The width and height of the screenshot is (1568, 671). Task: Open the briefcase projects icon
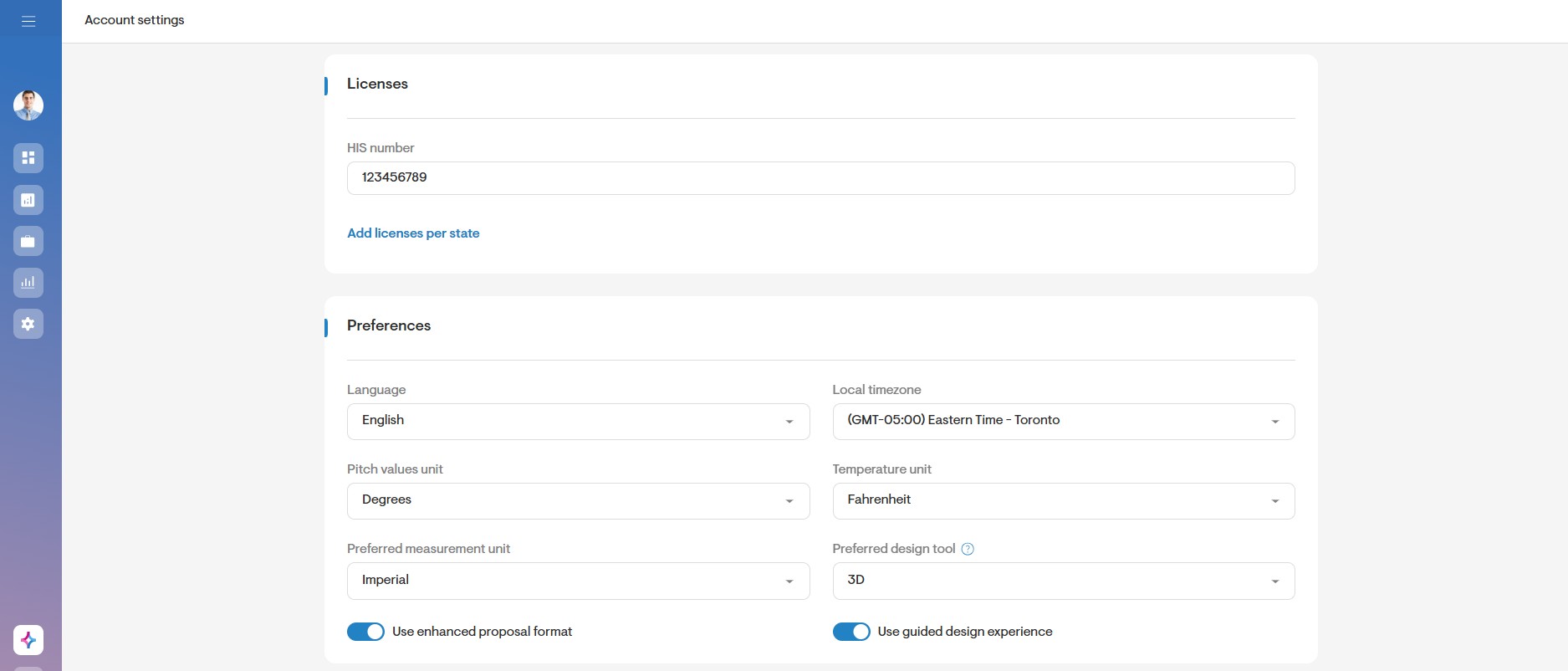28,241
